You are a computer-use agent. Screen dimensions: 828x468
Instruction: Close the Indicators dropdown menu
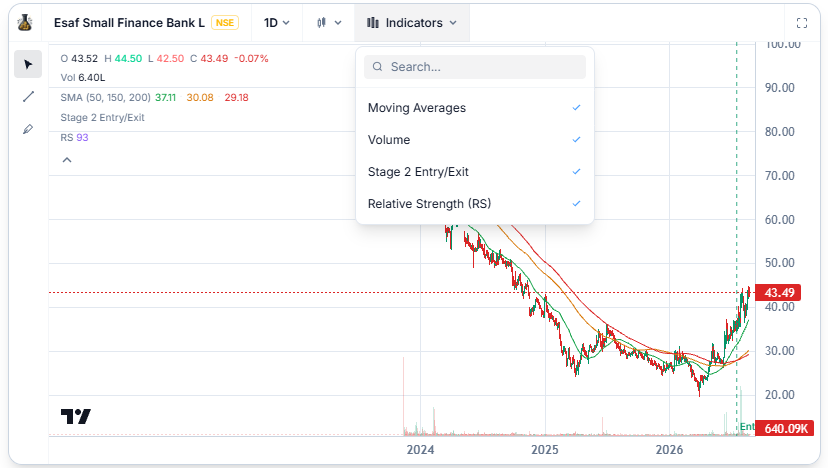(x=412, y=23)
